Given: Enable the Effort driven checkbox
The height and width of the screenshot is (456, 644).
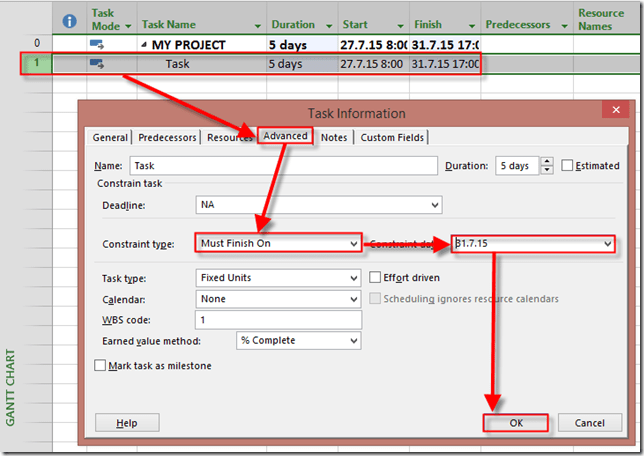Looking at the screenshot, I should click(376, 277).
